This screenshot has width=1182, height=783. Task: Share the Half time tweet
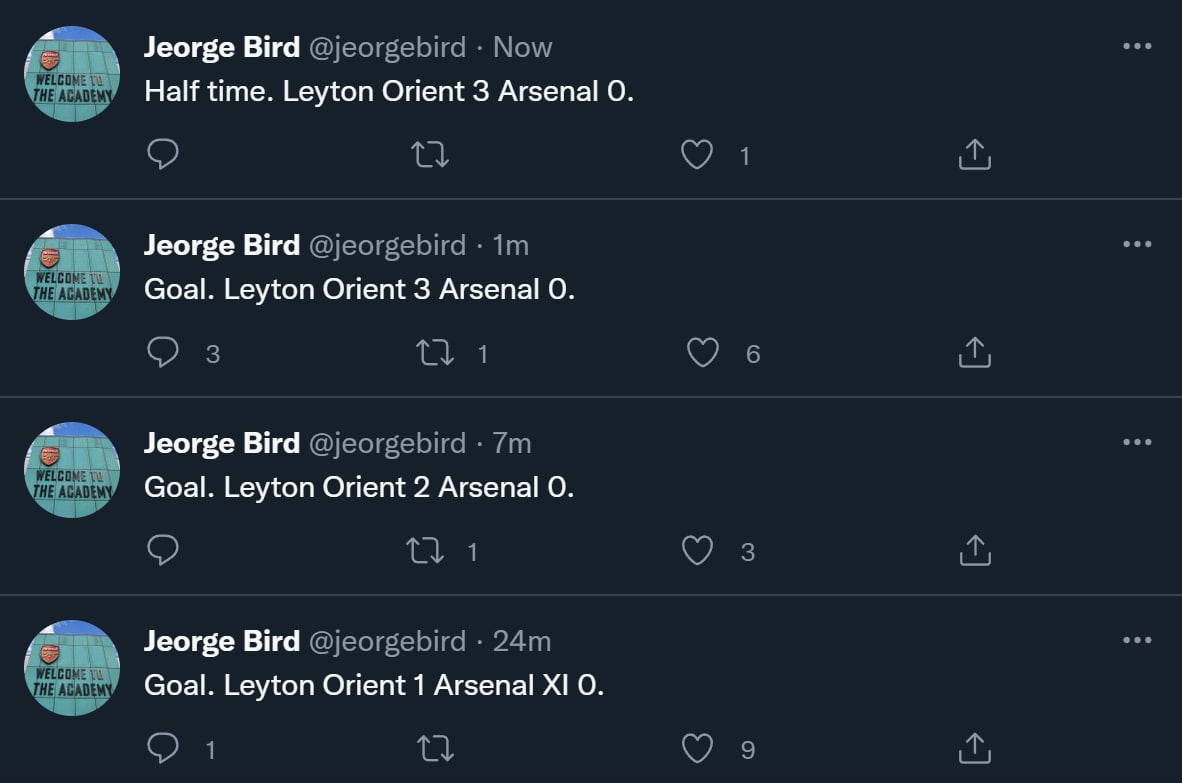pos(974,154)
